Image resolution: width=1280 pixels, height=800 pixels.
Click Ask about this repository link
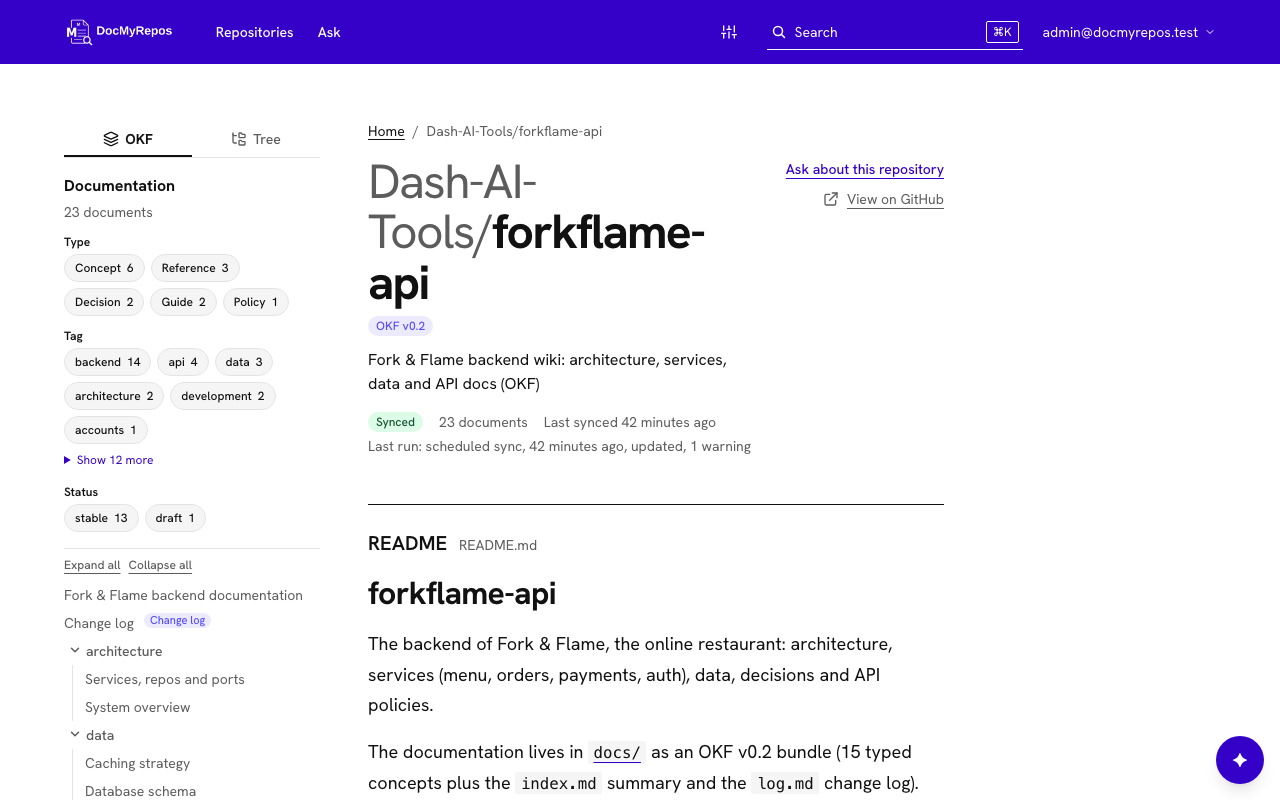(x=865, y=169)
